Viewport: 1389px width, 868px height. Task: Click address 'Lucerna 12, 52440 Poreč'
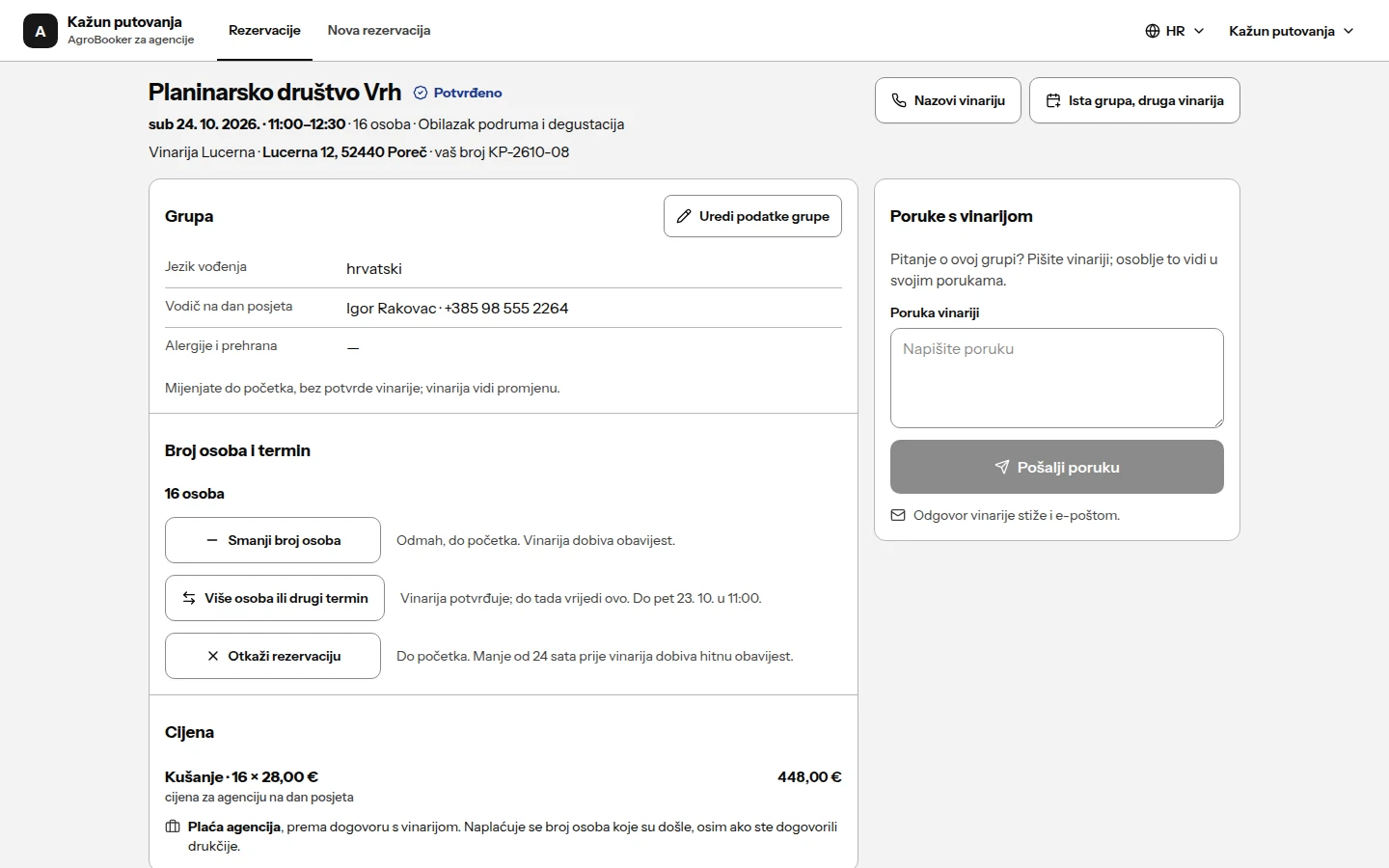(344, 152)
